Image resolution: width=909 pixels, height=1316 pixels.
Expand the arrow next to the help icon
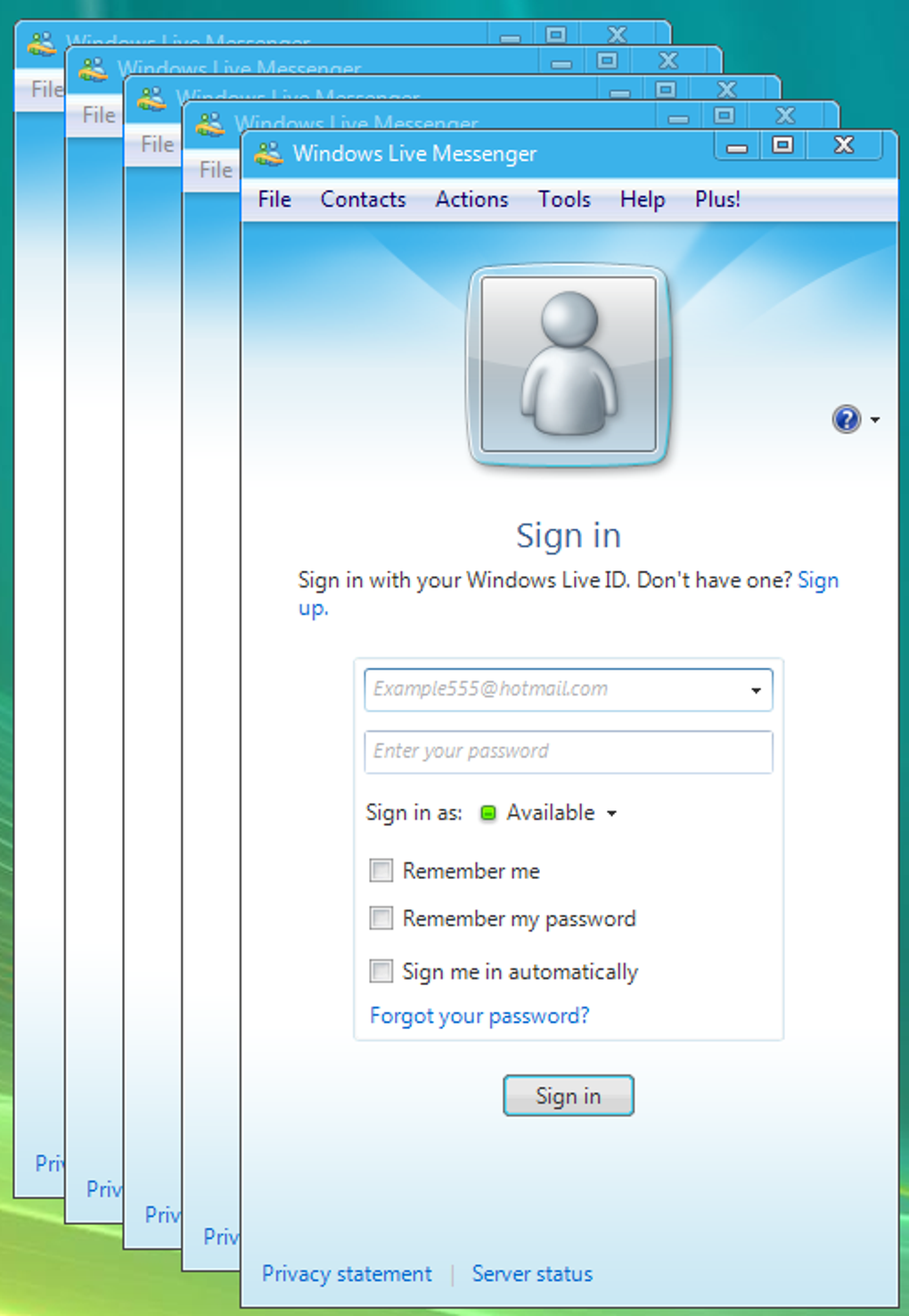(x=875, y=419)
